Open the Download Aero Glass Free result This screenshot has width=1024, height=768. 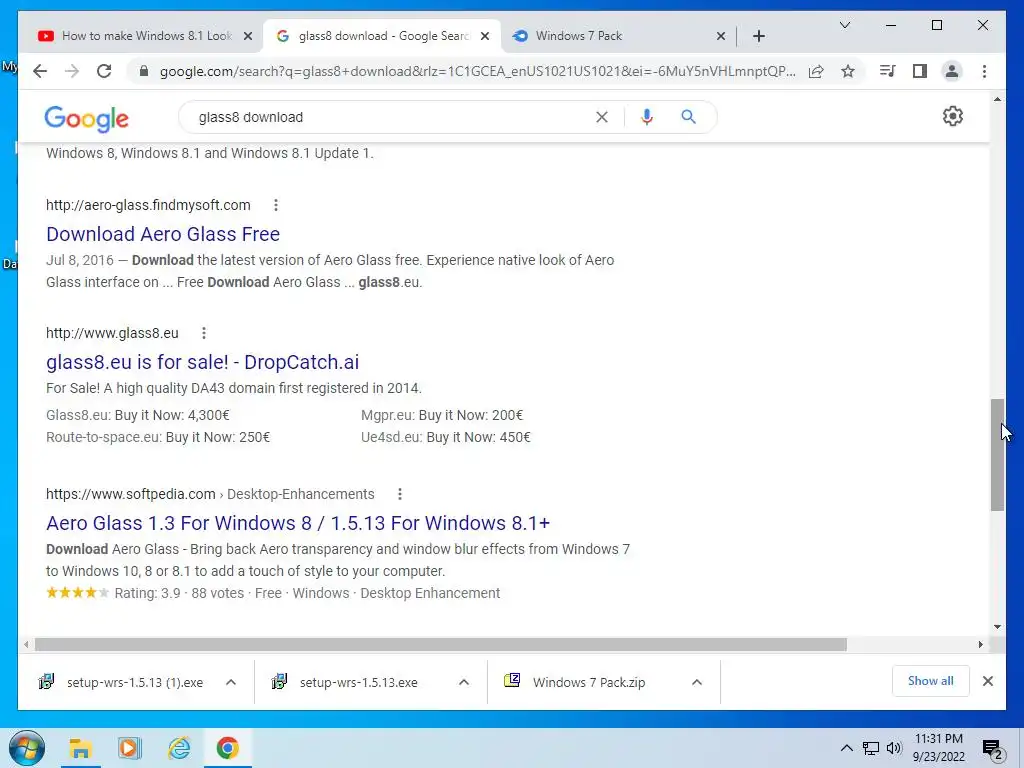163,234
